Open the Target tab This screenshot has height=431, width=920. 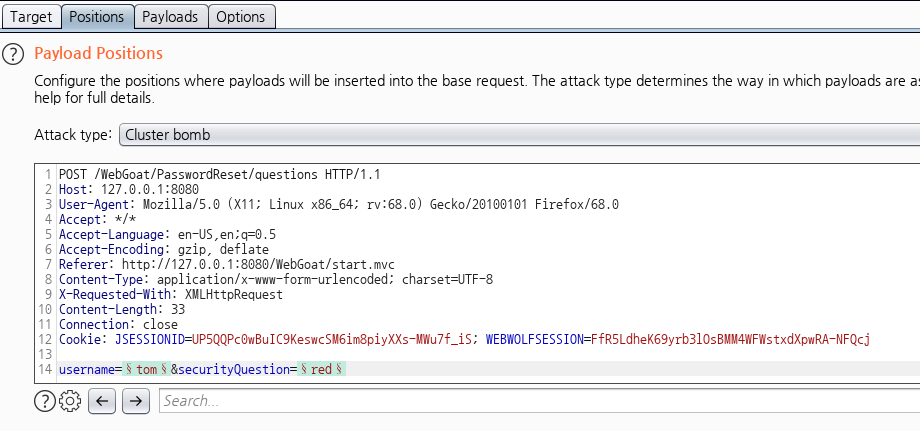[x=30, y=17]
